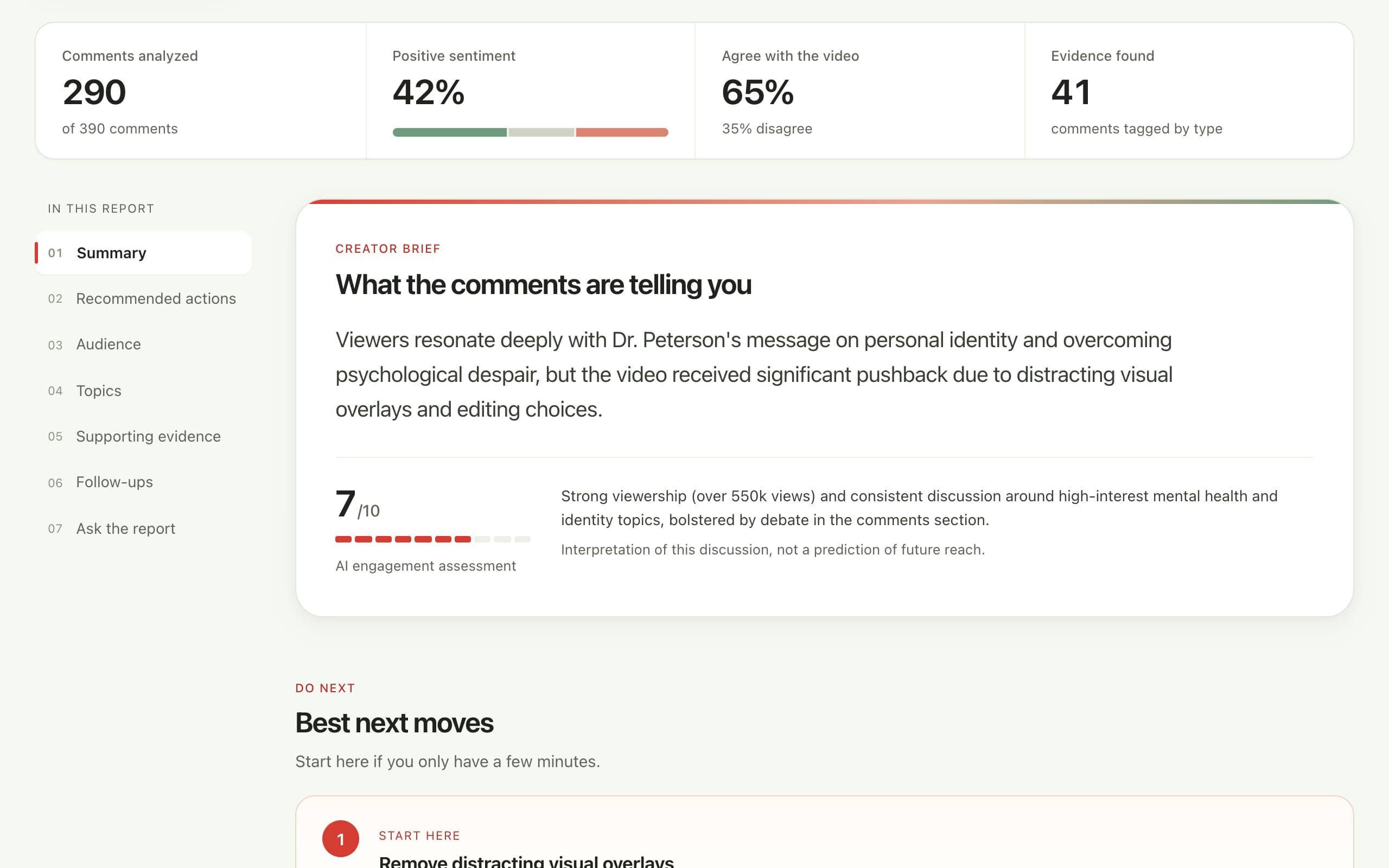Viewport: 1389px width, 868px height.
Task: Click 'AI engagement assessment' label
Action: tap(426, 566)
